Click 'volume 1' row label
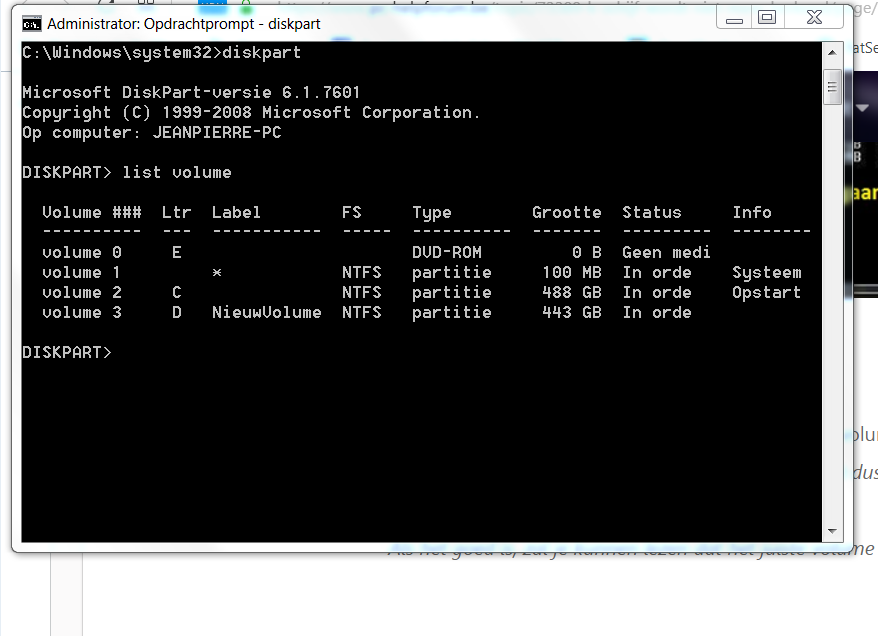Screen dimensions: 878x636 82,273
